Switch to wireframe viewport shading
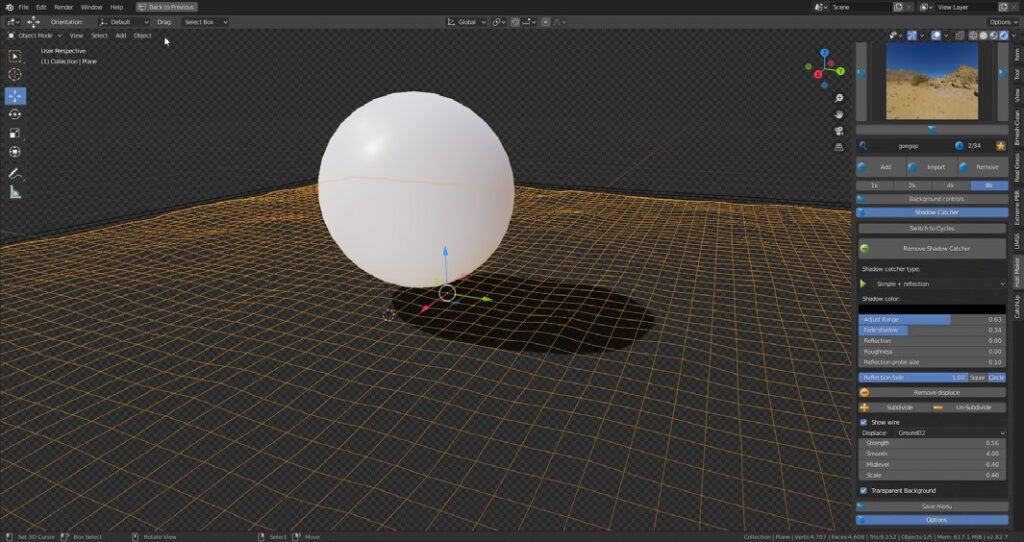The height and width of the screenshot is (542, 1024). click(x=974, y=35)
